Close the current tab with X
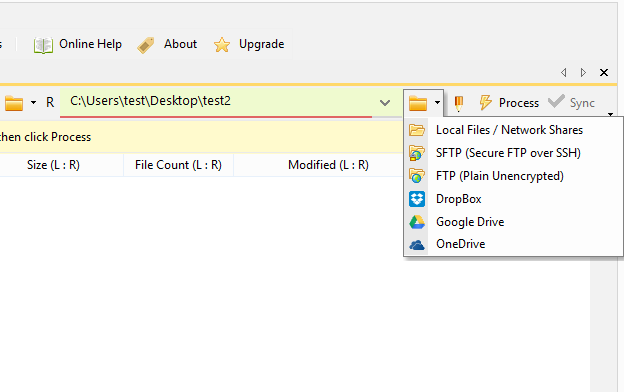 [604, 72]
